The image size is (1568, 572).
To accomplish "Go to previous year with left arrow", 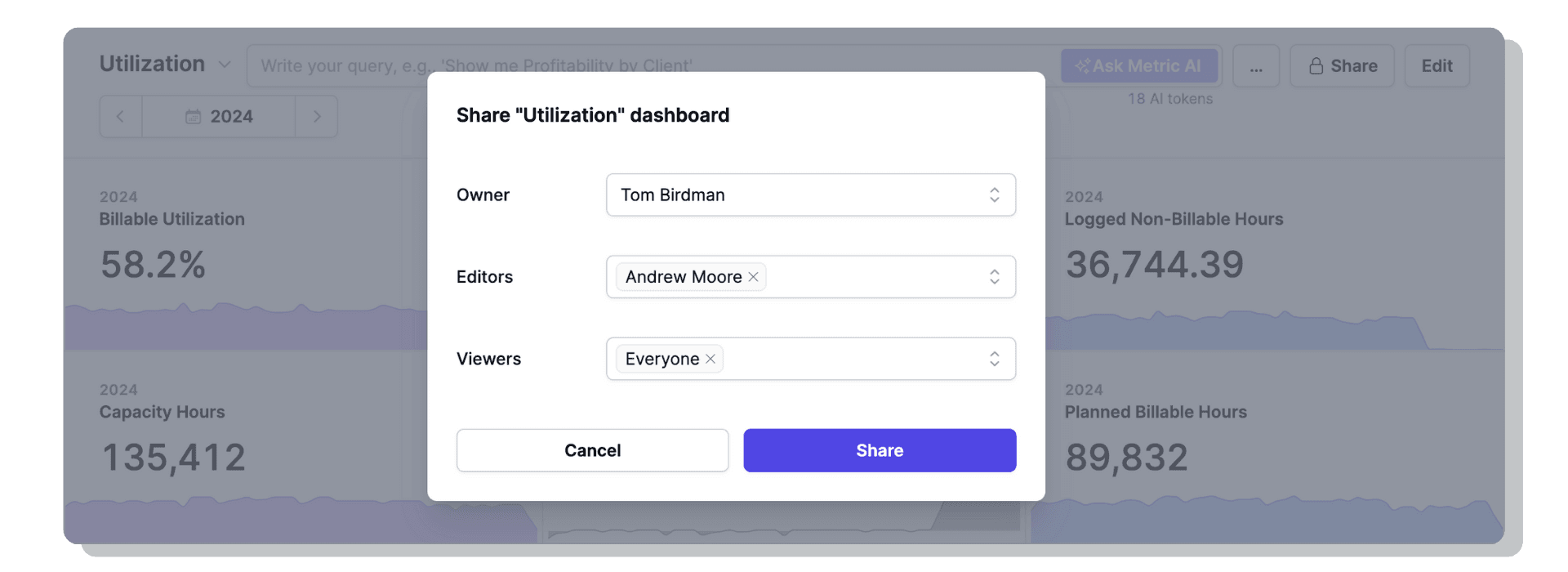I will pos(120,117).
